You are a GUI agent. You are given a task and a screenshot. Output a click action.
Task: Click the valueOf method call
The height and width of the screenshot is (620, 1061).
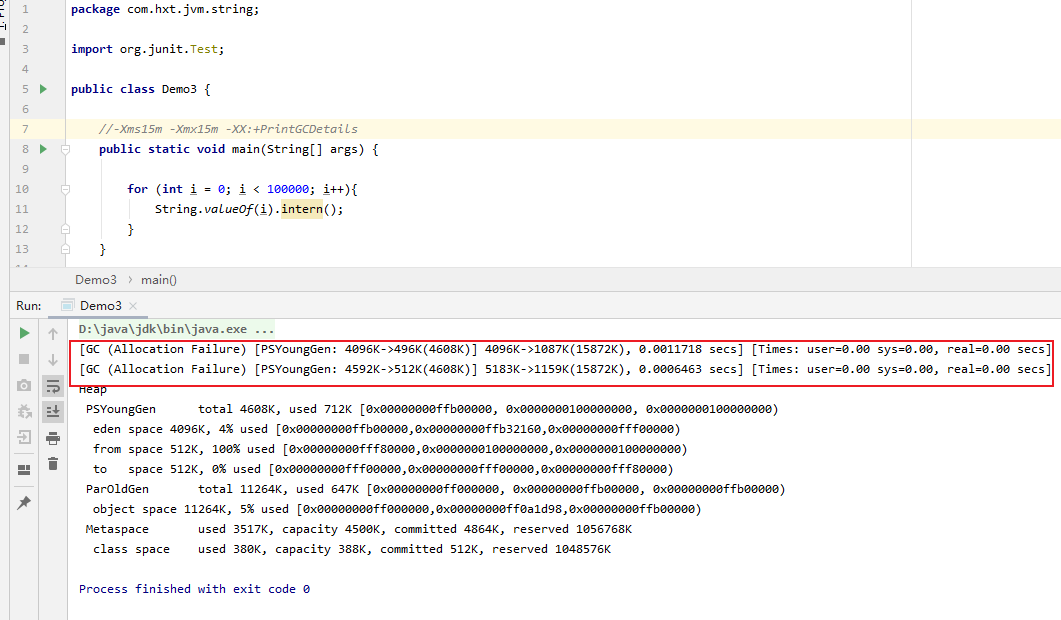pyautogui.click(x=228, y=209)
